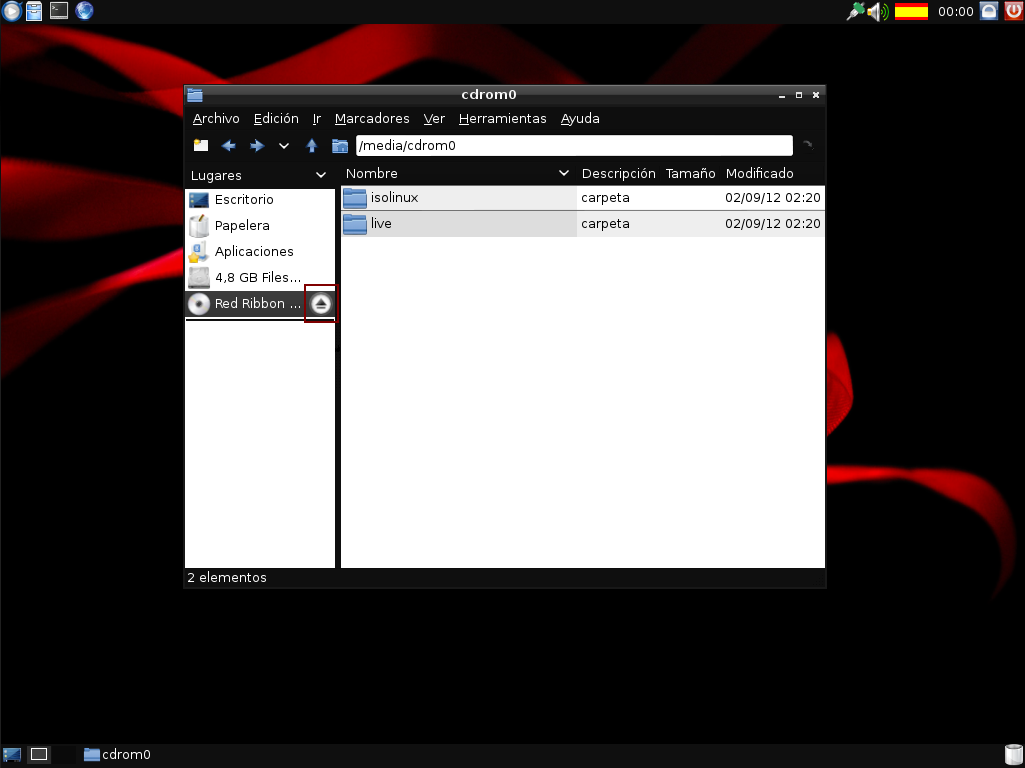Go forward with the right arrow button
Screen dimensions: 1025x768
pos(256,146)
